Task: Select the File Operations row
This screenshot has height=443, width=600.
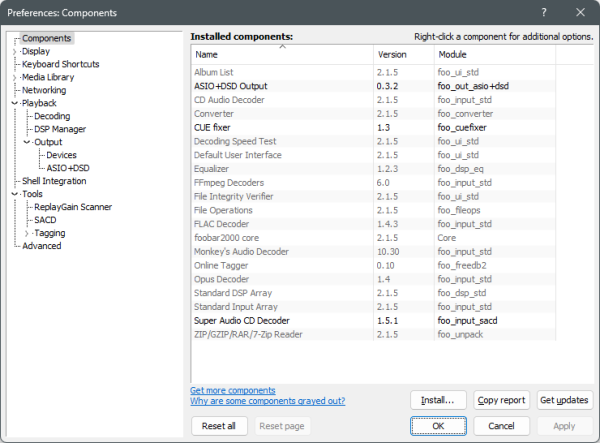Action: coord(373,210)
